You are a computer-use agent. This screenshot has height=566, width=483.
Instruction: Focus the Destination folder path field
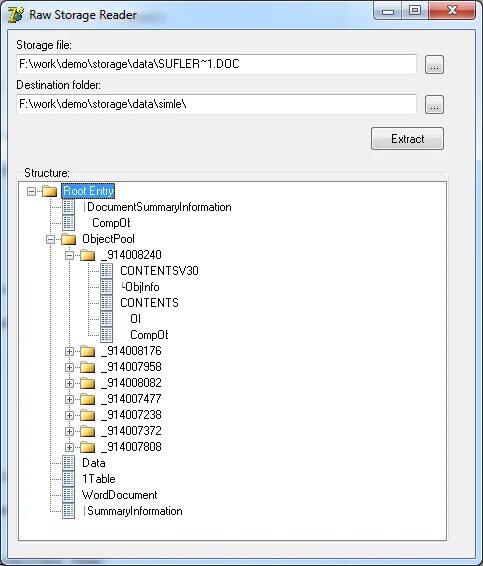(x=216, y=104)
